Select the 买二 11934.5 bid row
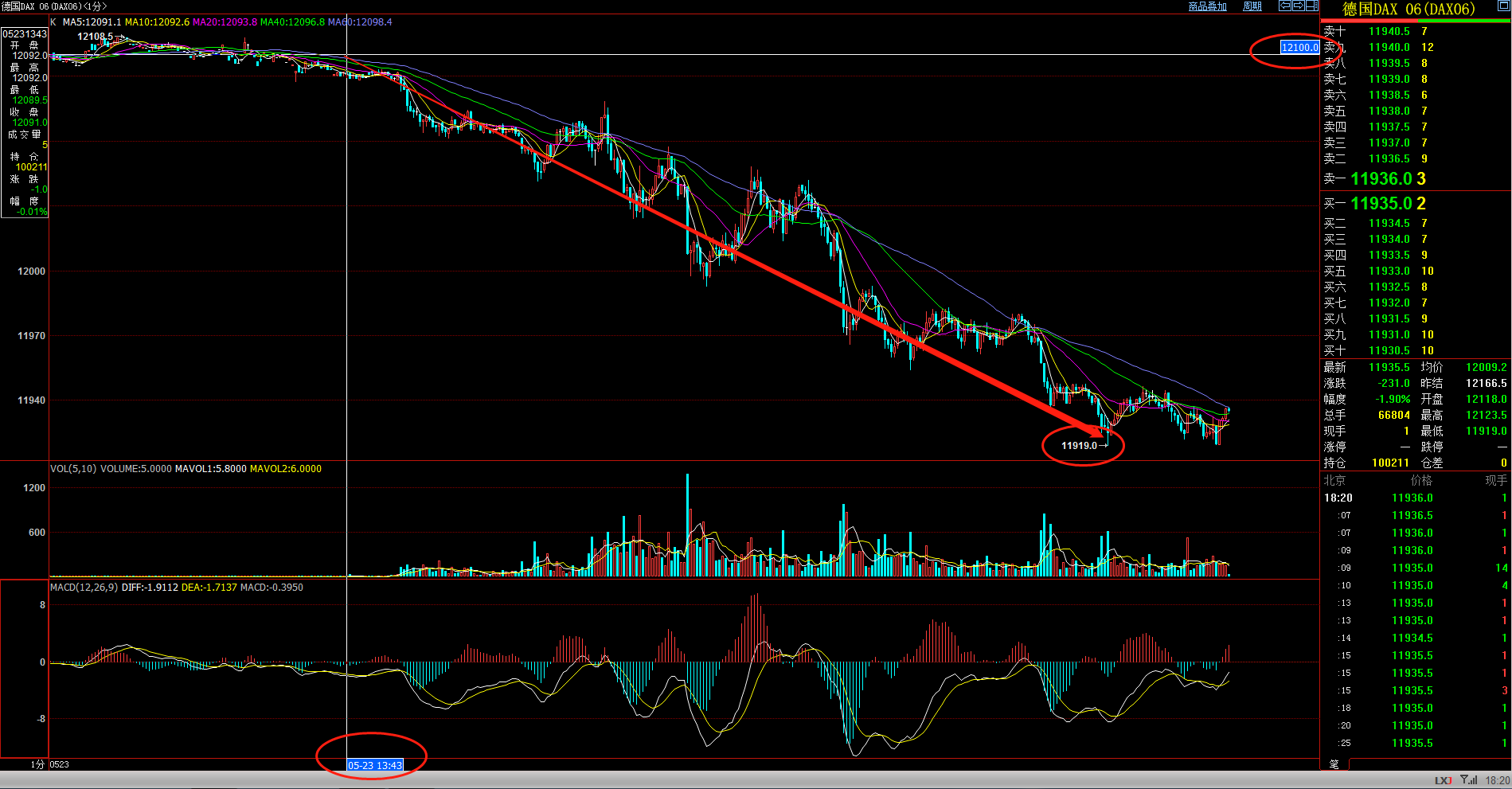1512x789 pixels. point(1415,223)
